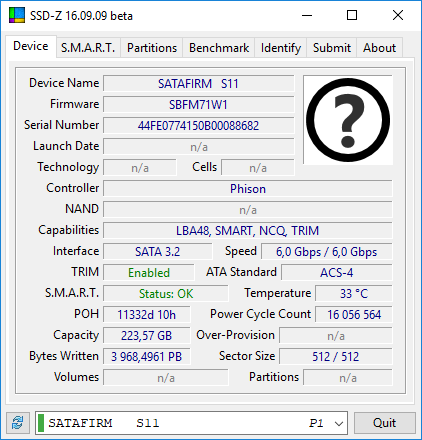422x440 pixels.
Task: Click the Quit button
Action: click(x=384, y=423)
